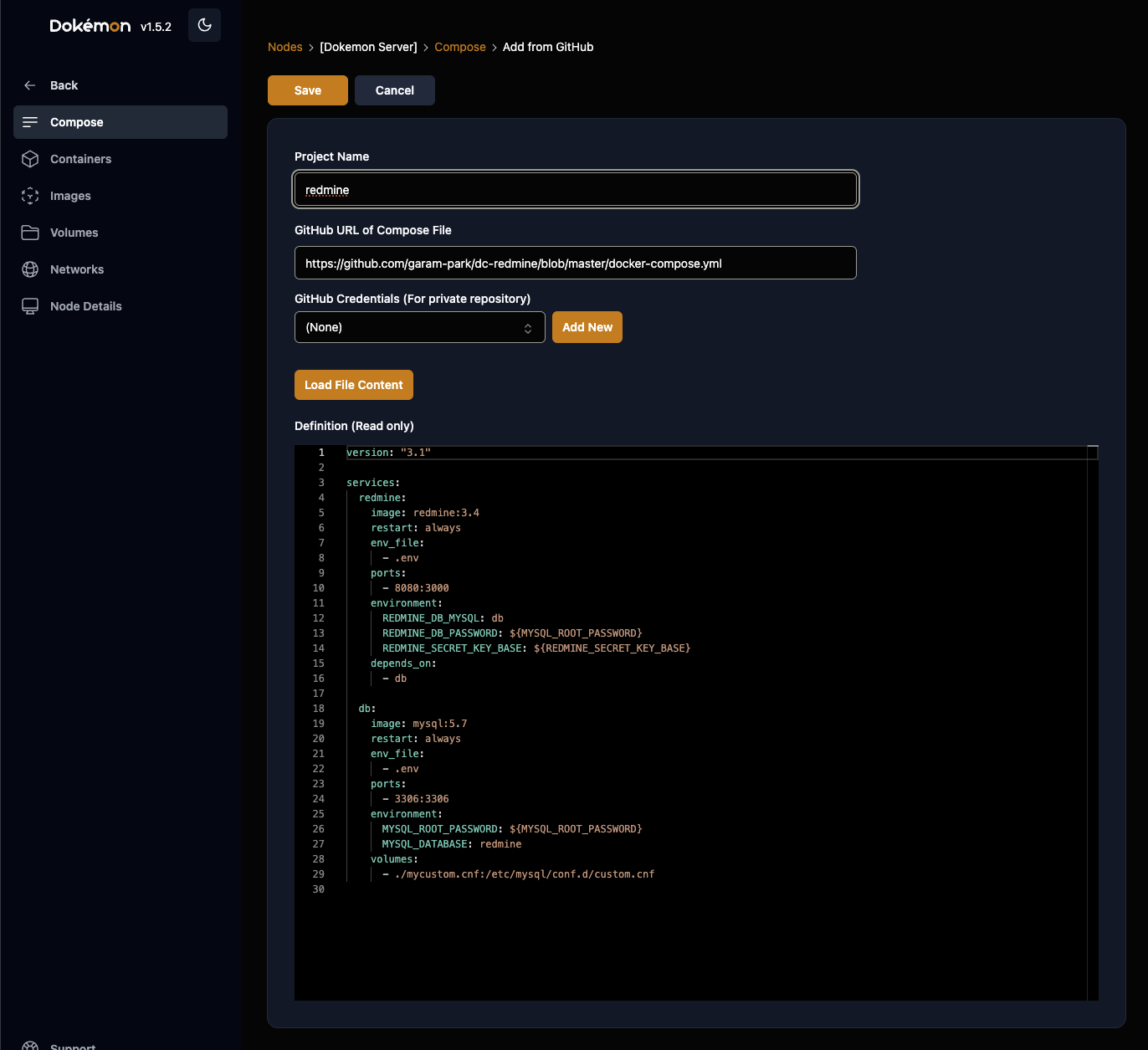Open Networks page in sidebar
The width and height of the screenshot is (1148, 1050).
120,269
